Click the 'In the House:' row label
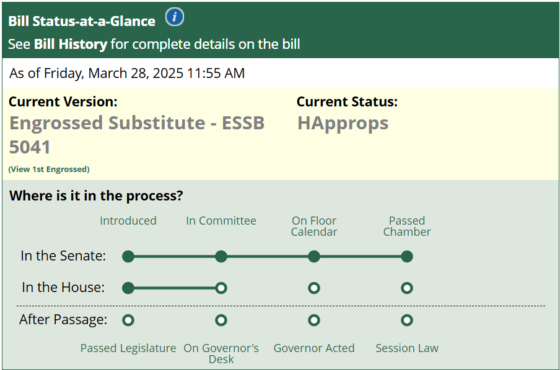 pos(63,288)
